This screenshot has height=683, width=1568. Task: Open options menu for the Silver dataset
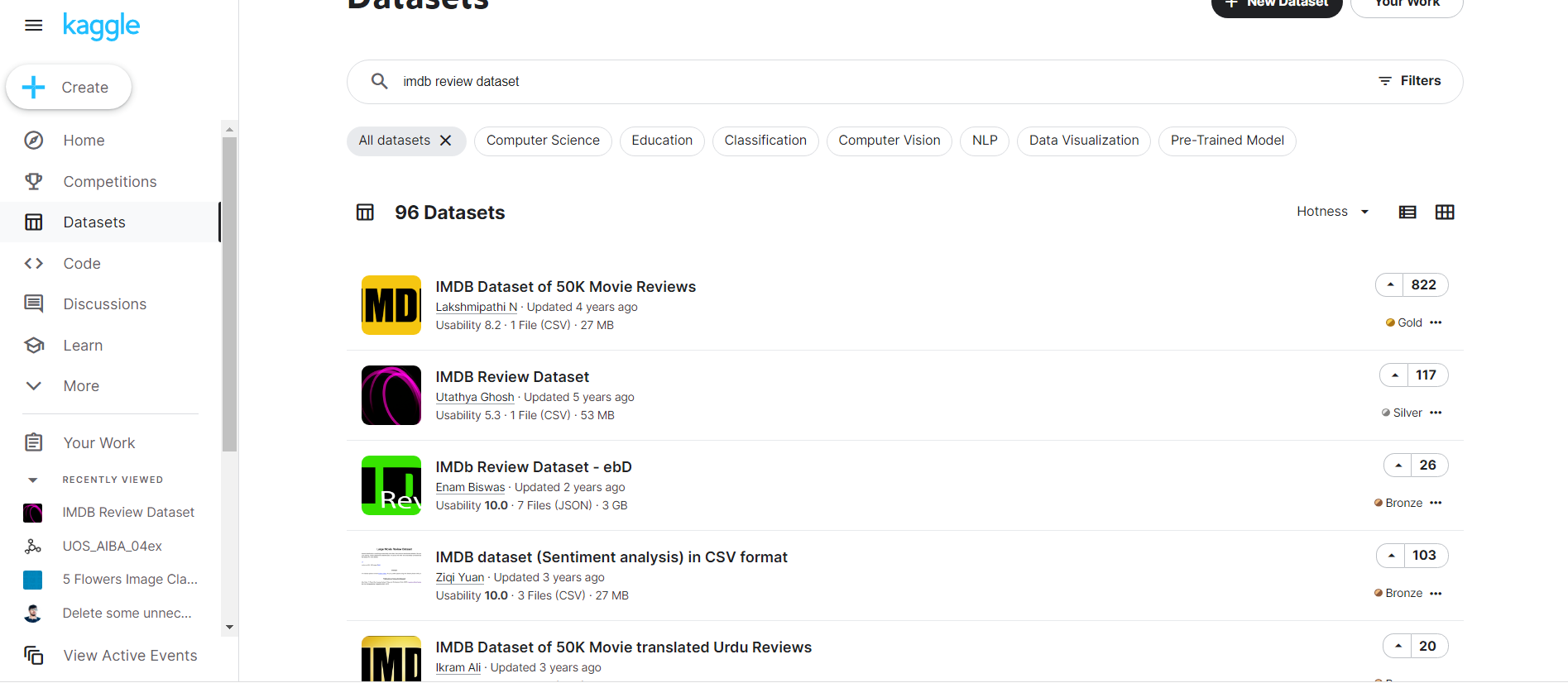tap(1436, 413)
